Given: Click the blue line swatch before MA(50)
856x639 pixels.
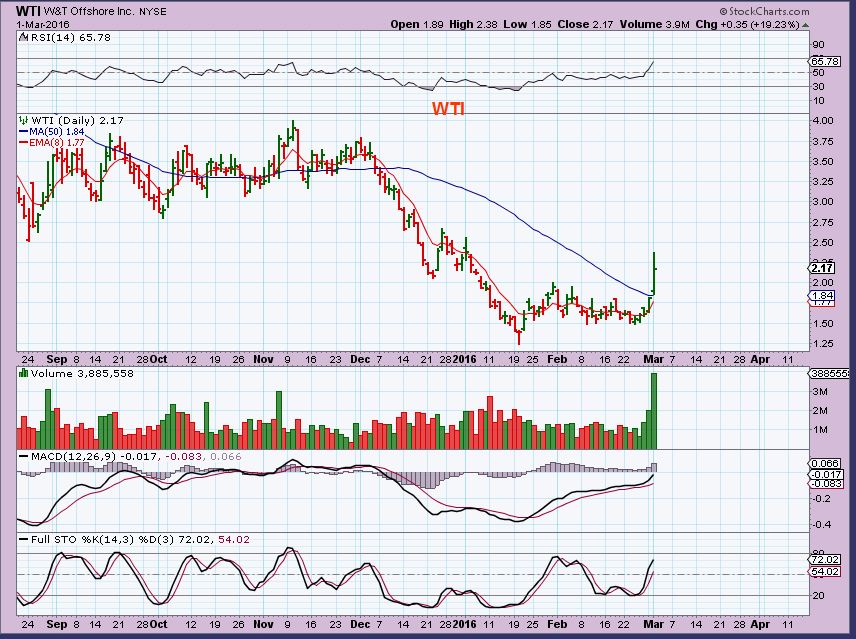Looking at the screenshot, I should pyautogui.click(x=23, y=132).
